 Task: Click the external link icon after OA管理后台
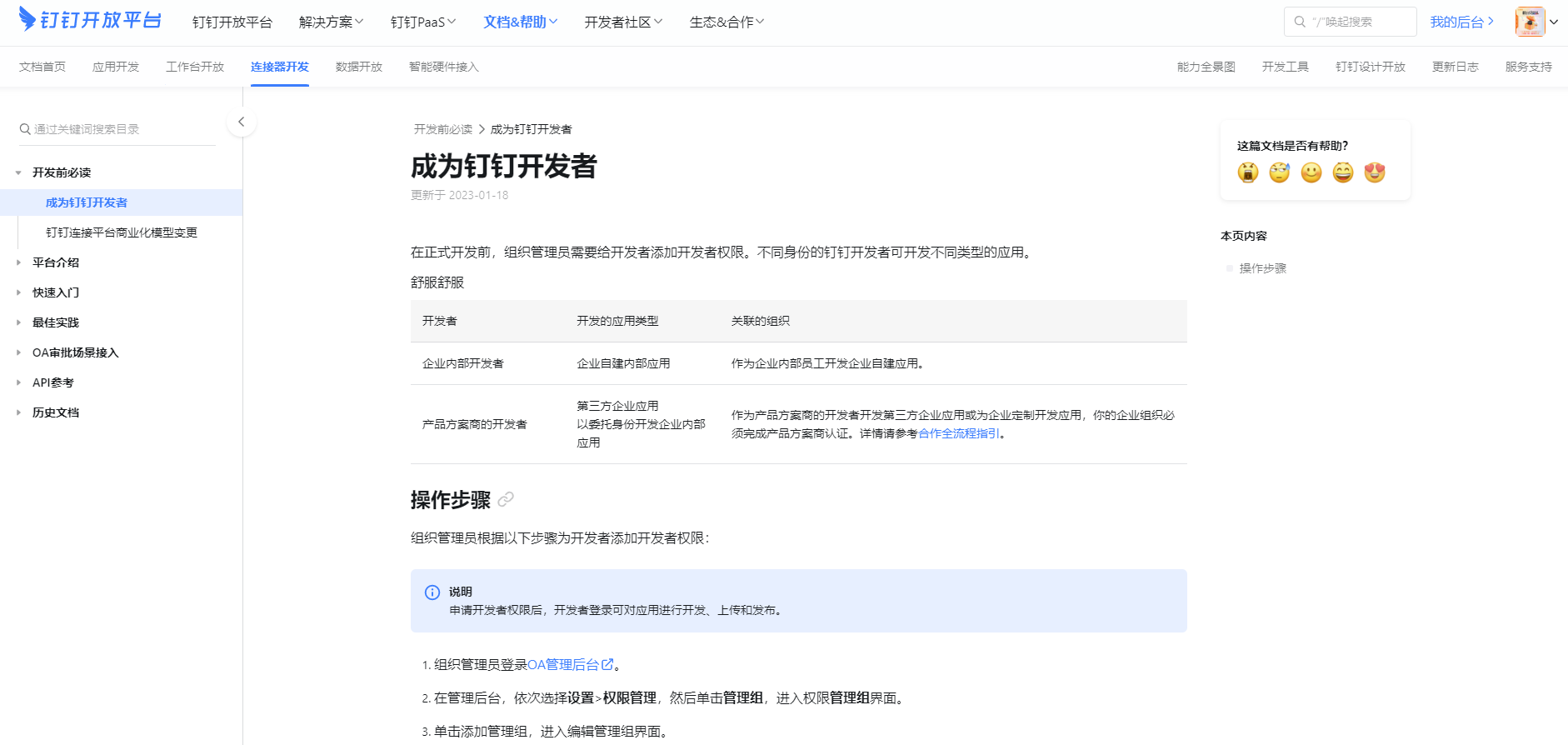point(607,664)
